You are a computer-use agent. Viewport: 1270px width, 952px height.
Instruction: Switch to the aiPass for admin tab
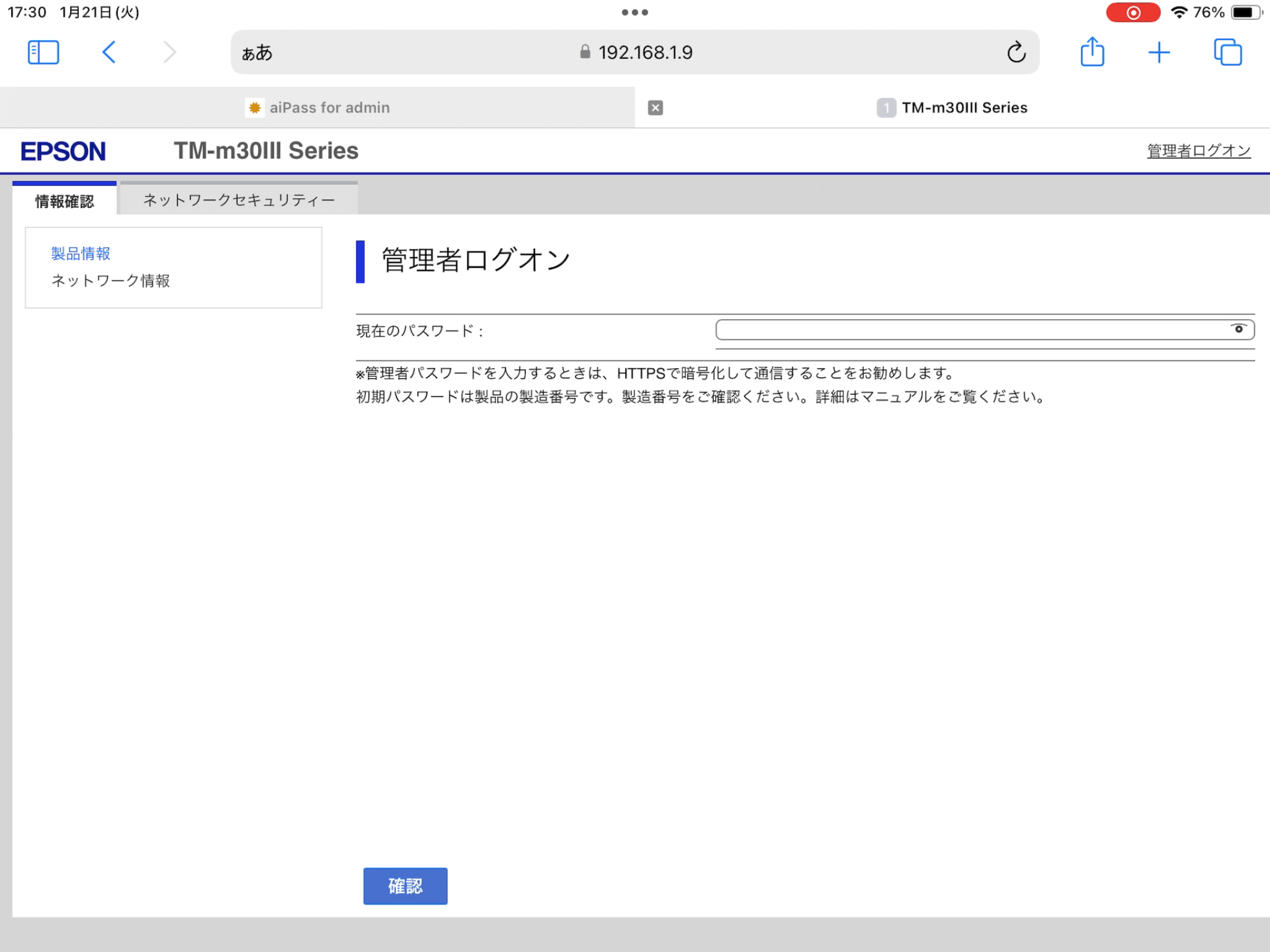317,108
